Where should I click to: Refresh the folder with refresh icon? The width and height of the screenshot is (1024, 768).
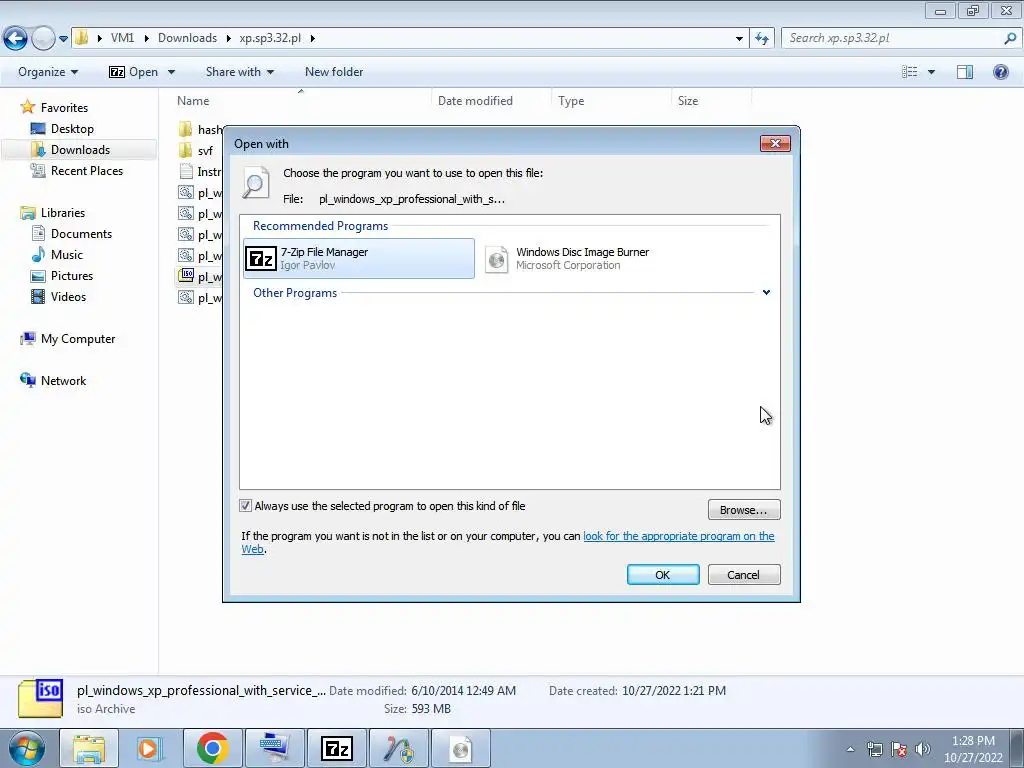761,39
